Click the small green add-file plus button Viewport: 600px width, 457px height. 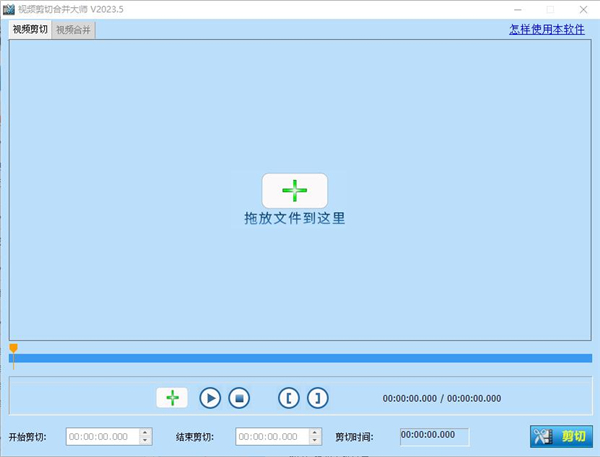[x=172, y=397]
